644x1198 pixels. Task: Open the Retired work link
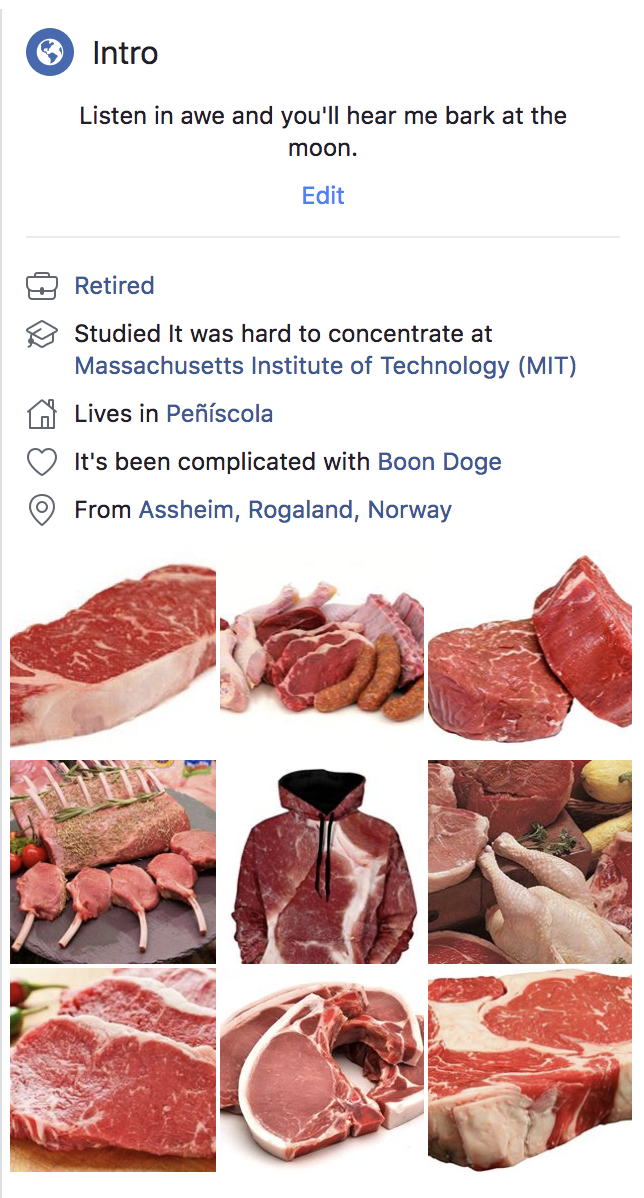(x=114, y=286)
